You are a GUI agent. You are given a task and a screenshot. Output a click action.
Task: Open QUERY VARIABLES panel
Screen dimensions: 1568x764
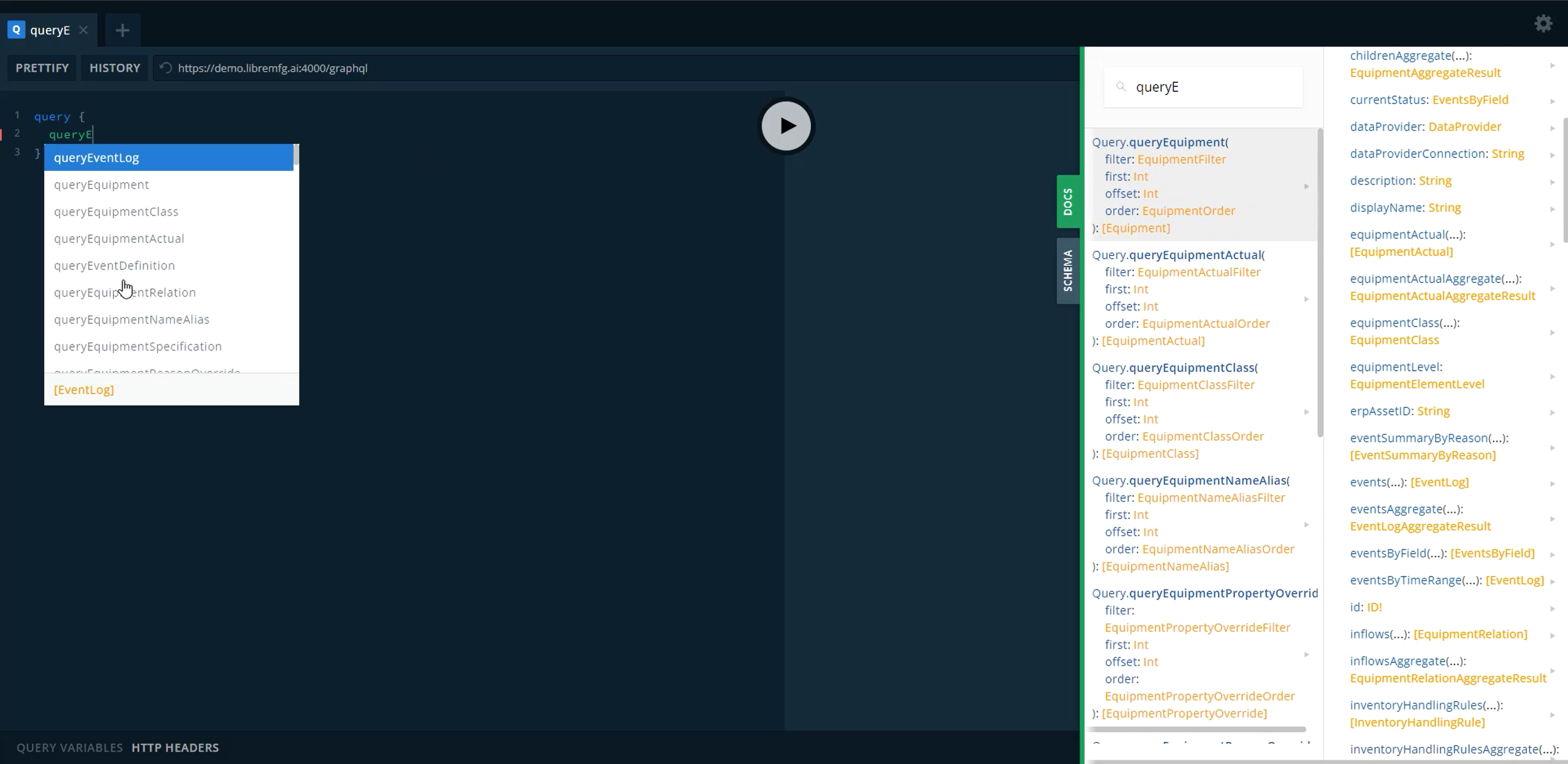(x=70, y=747)
